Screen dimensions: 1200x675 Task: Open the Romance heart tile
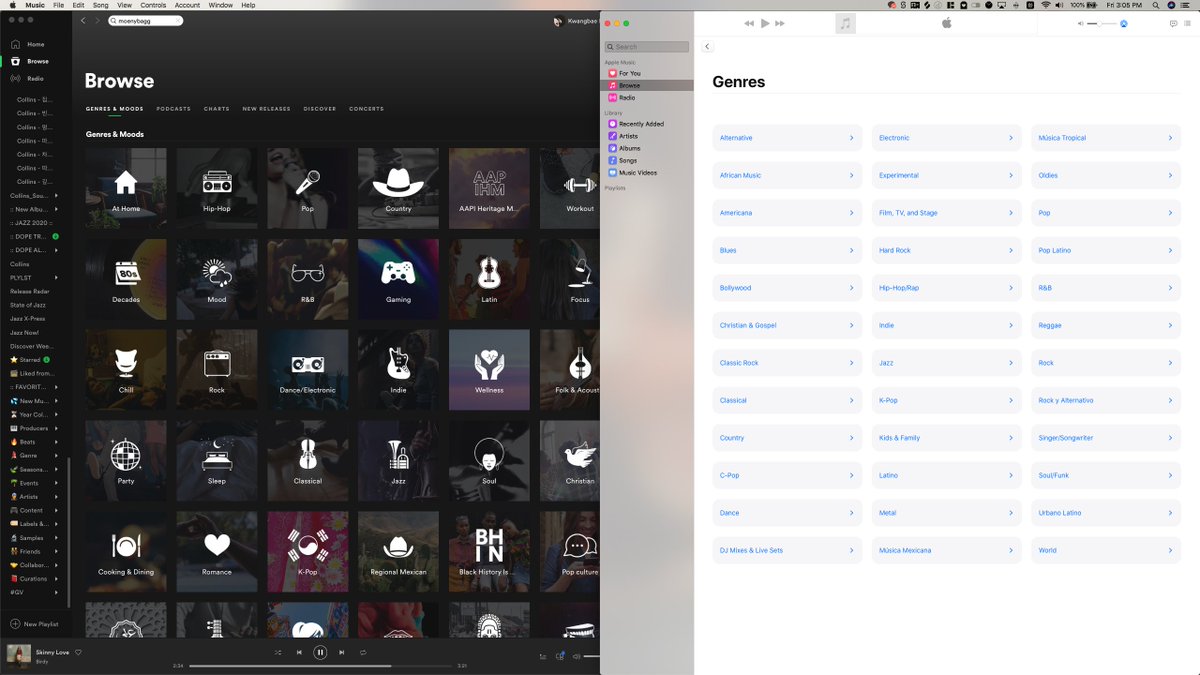(x=217, y=552)
